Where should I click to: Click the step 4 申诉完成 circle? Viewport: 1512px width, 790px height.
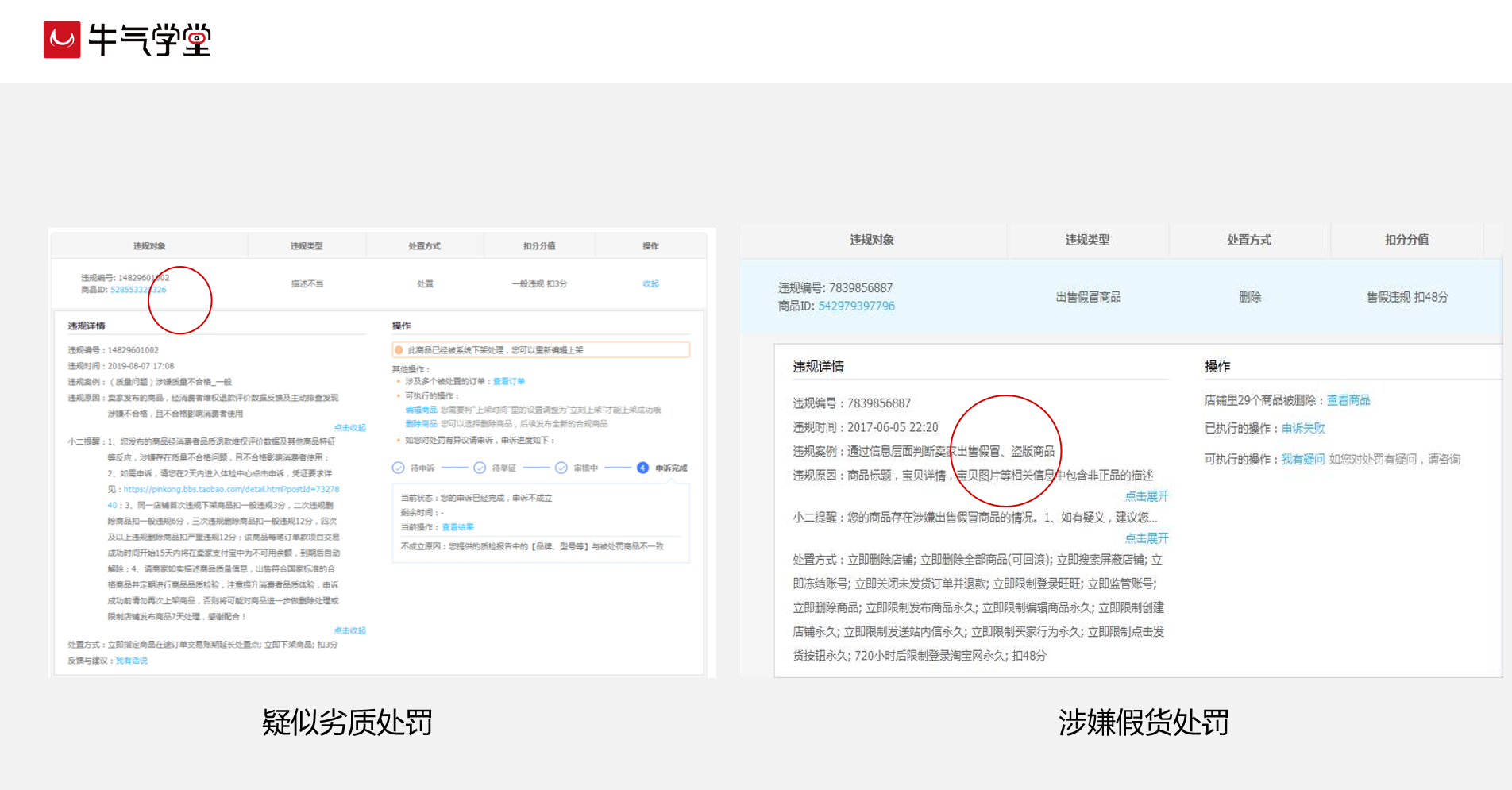pos(642,468)
